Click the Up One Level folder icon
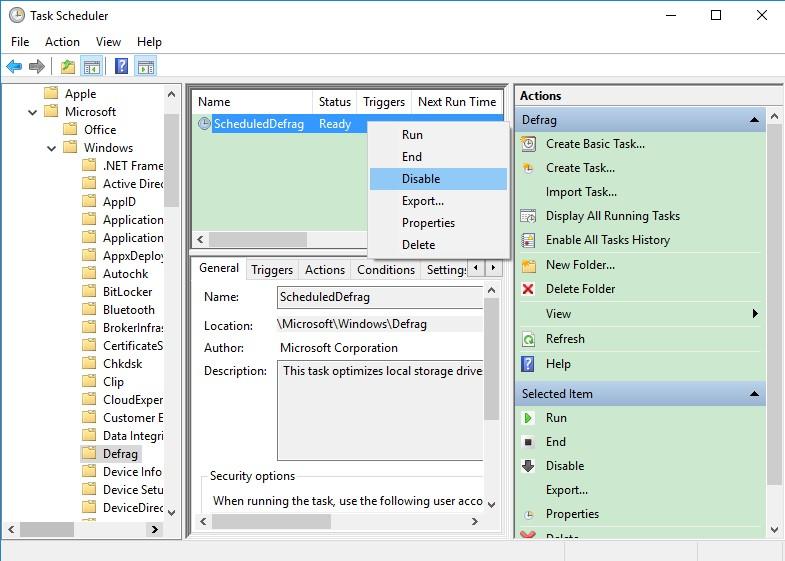The height and width of the screenshot is (561, 785). pos(68,66)
